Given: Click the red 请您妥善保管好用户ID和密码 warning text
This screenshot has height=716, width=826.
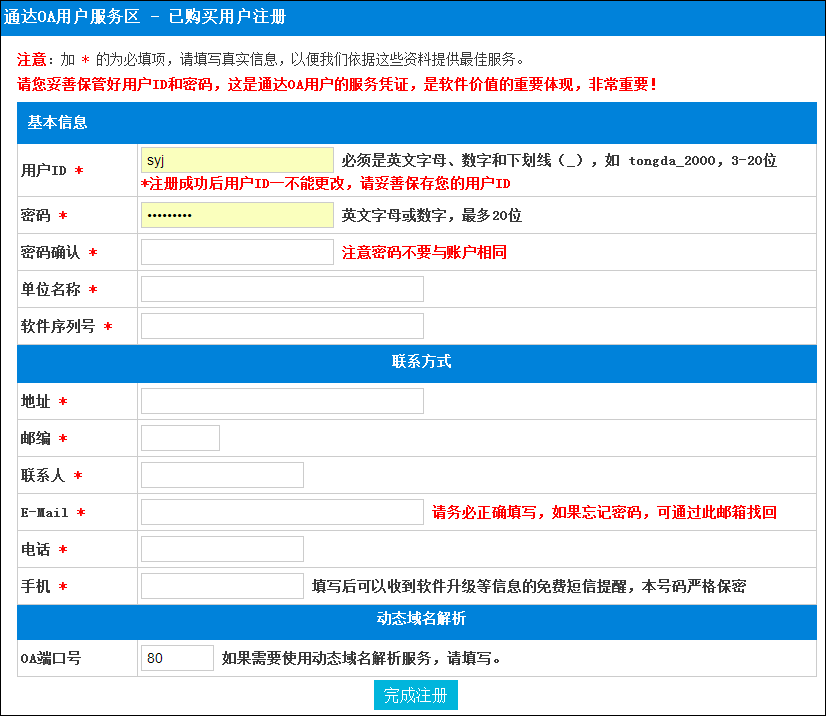Looking at the screenshot, I should pyautogui.click(x=337, y=84).
